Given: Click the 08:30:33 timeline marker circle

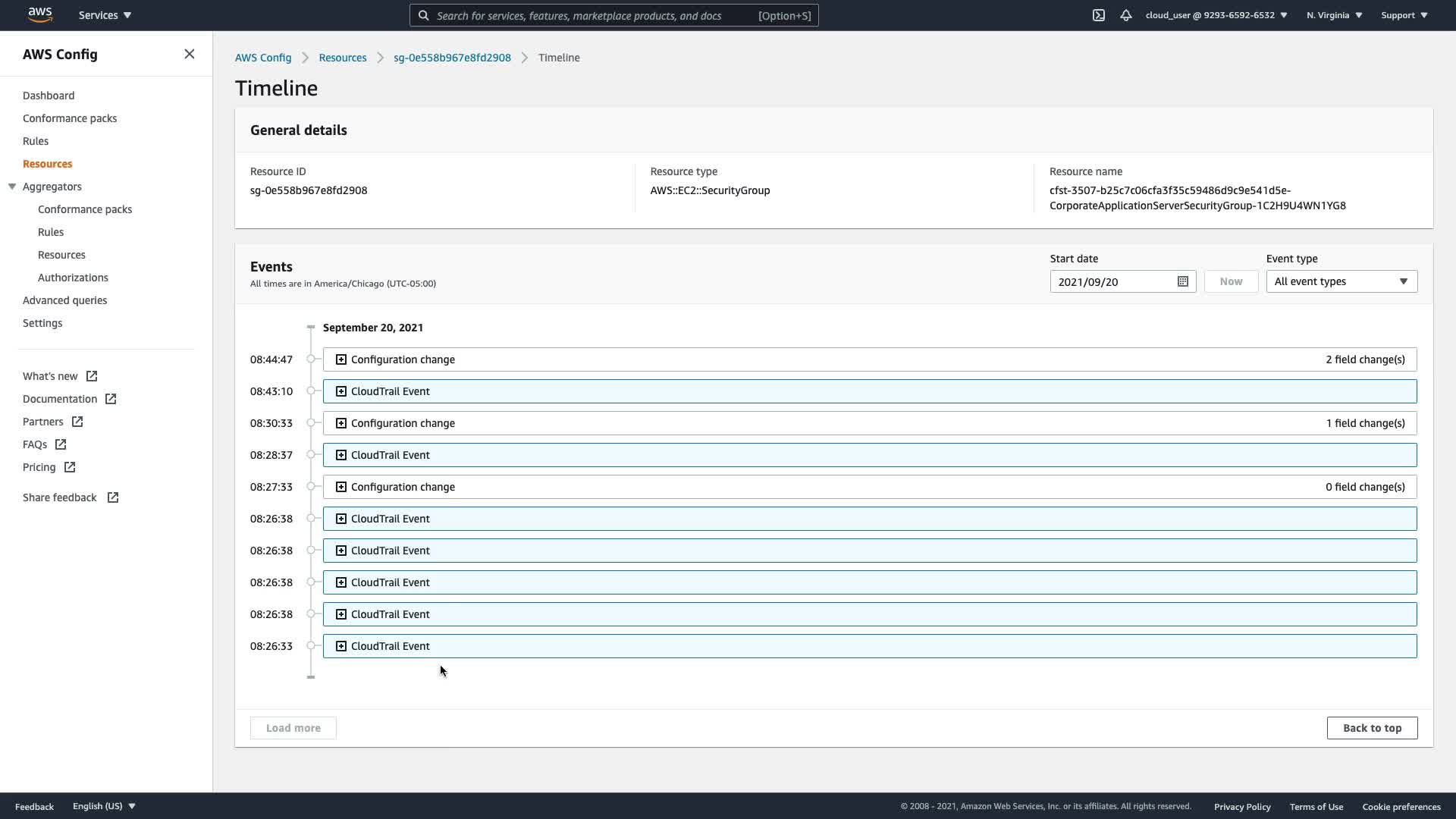Looking at the screenshot, I should (x=311, y=423).
